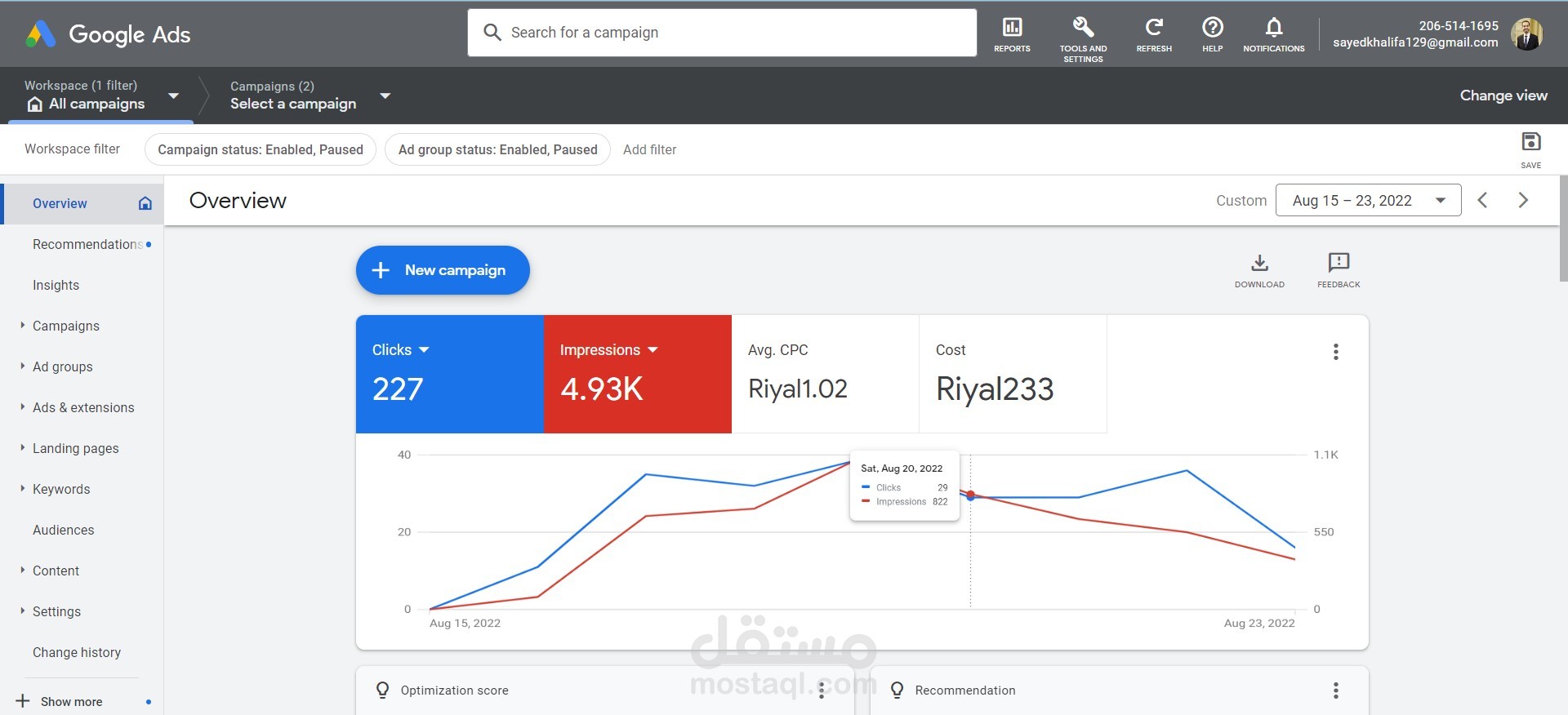
Task: Open Recommendations in the sidebar
Action: click(x=87, y=244)
